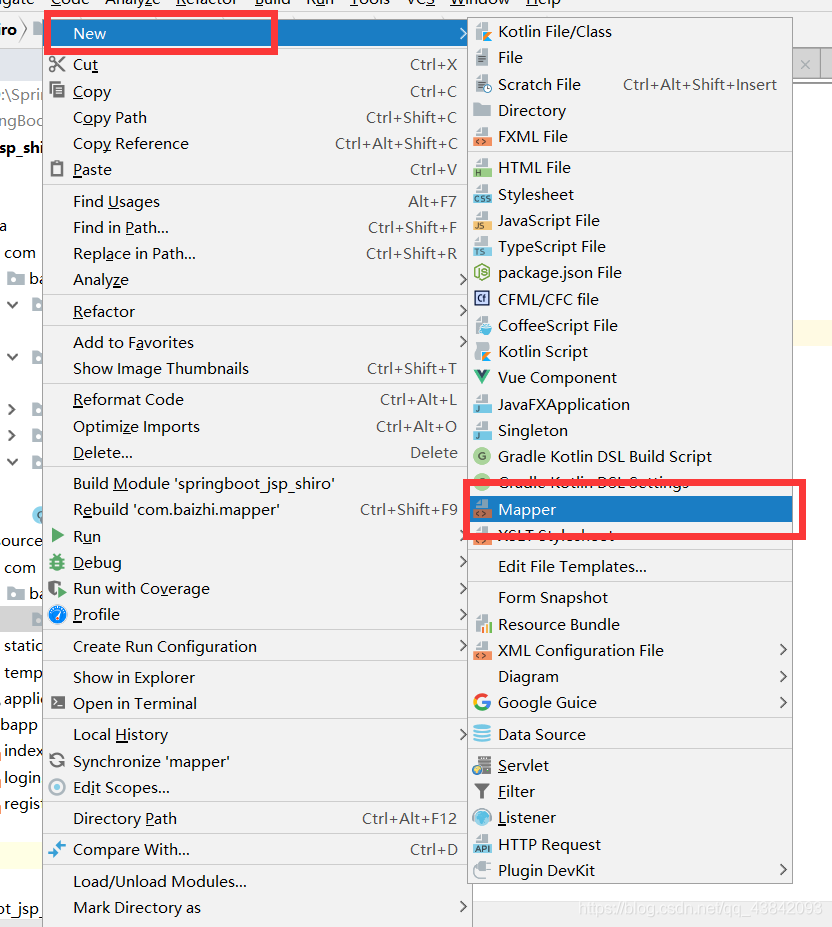Click the Listener globe icon

tap(482, 818)
